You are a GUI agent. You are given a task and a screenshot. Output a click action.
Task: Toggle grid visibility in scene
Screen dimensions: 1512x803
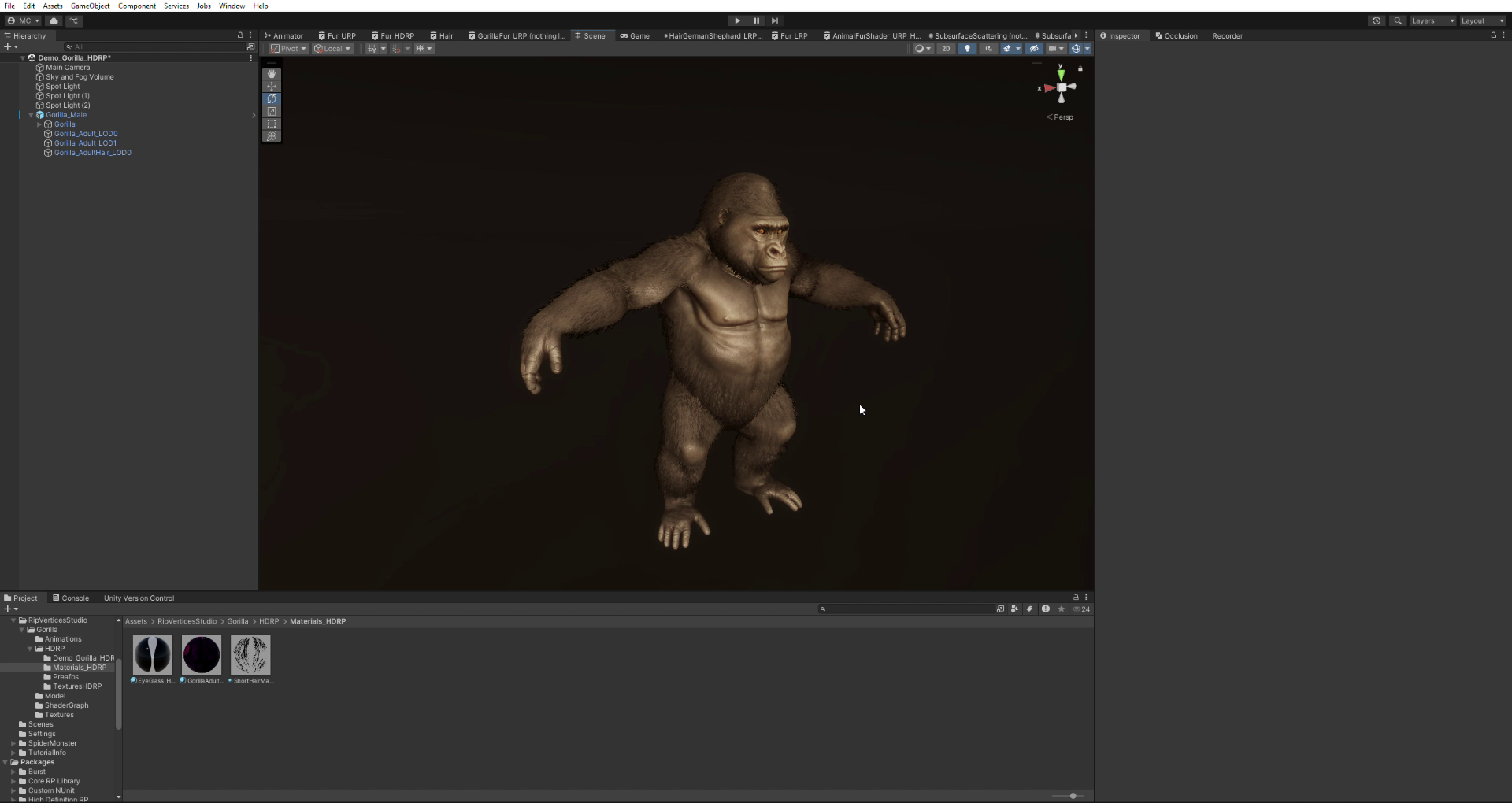372,49
